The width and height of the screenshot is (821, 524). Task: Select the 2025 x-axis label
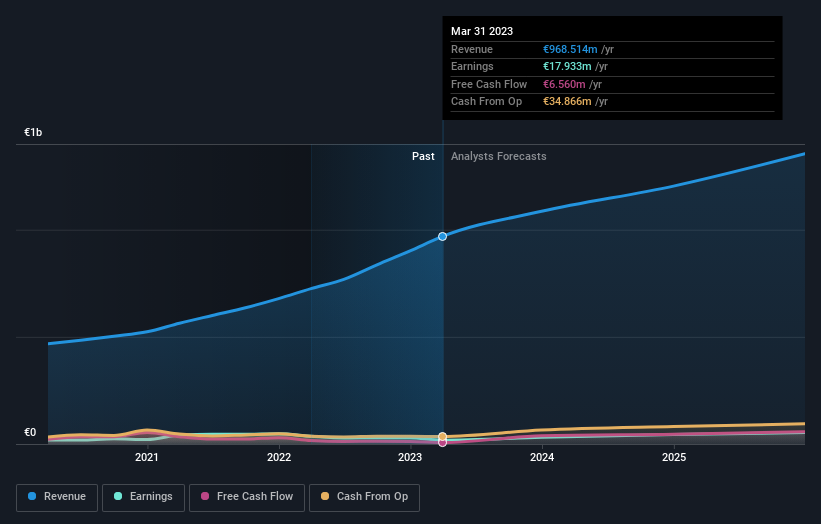pyautogui.click(x=674, y=458)
